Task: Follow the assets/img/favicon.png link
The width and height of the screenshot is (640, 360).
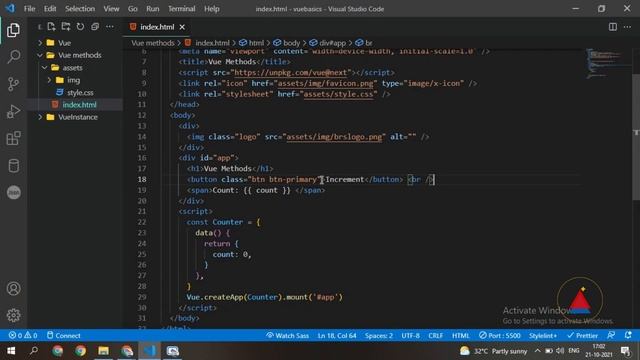Action: [x=325, y=84]
